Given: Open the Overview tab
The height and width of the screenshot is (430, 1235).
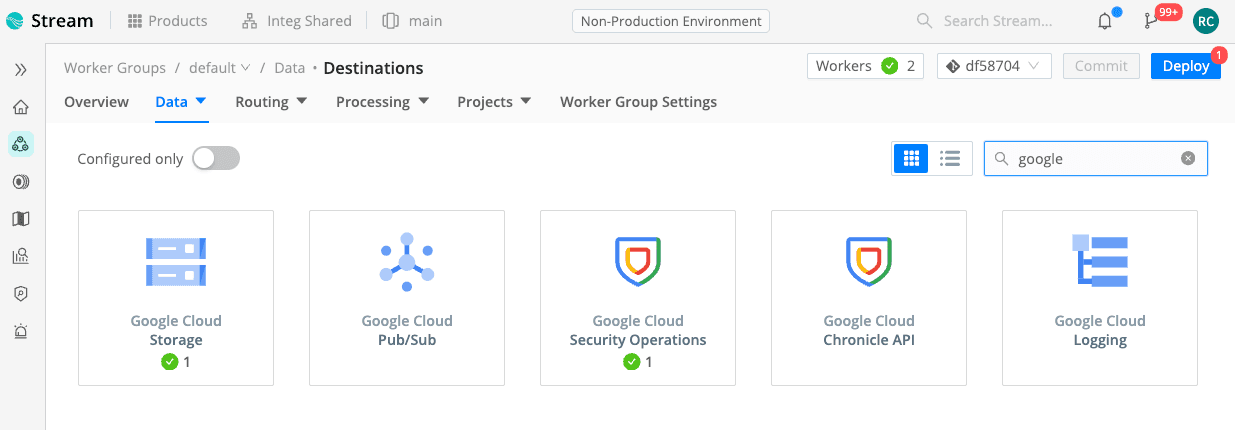Looking at the screenshot, I should tap(96, 102).
